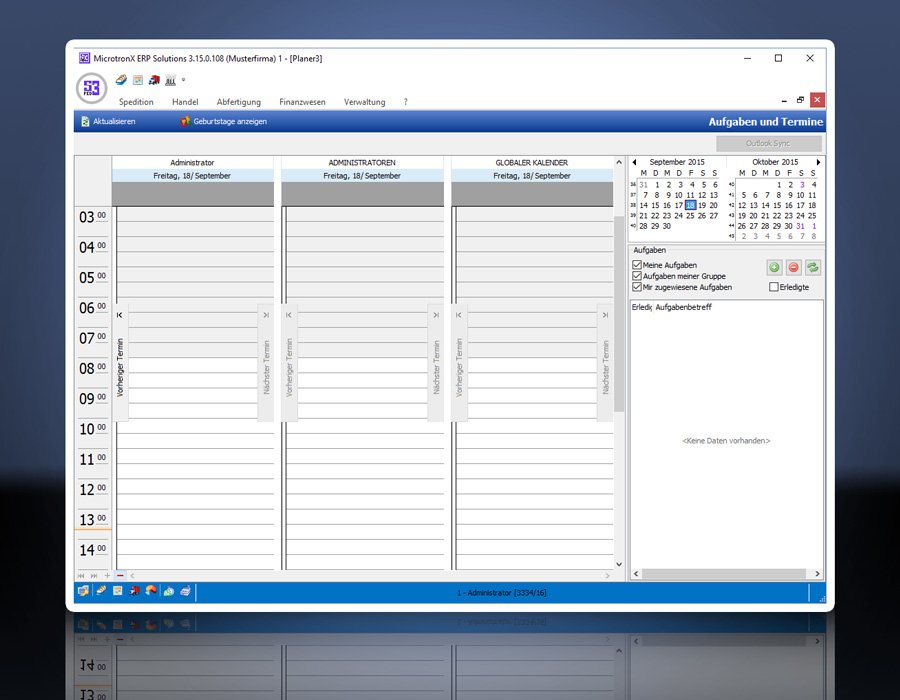Click Geburtstage anzeigen button
This screenshot has width=900, height=700.
(224, 122)
